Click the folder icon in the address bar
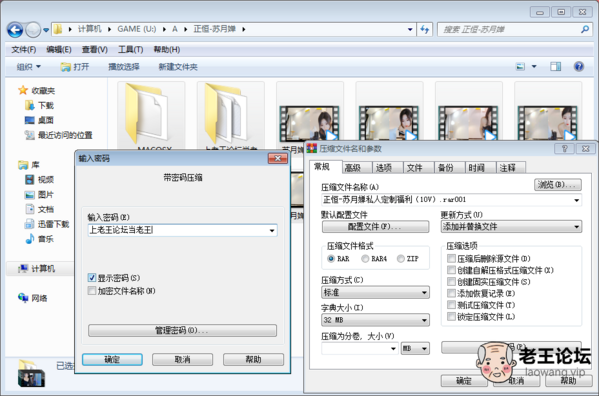This screenshot has height=396, width=599. click(x=58, y=29)
